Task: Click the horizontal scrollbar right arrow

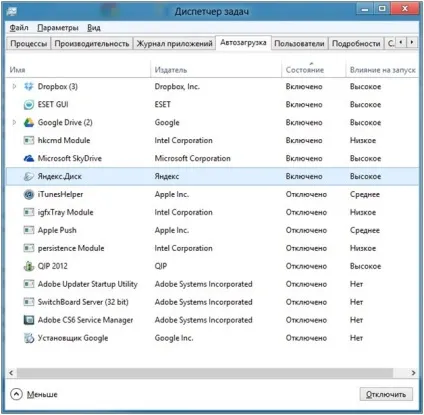Action: 413,373
